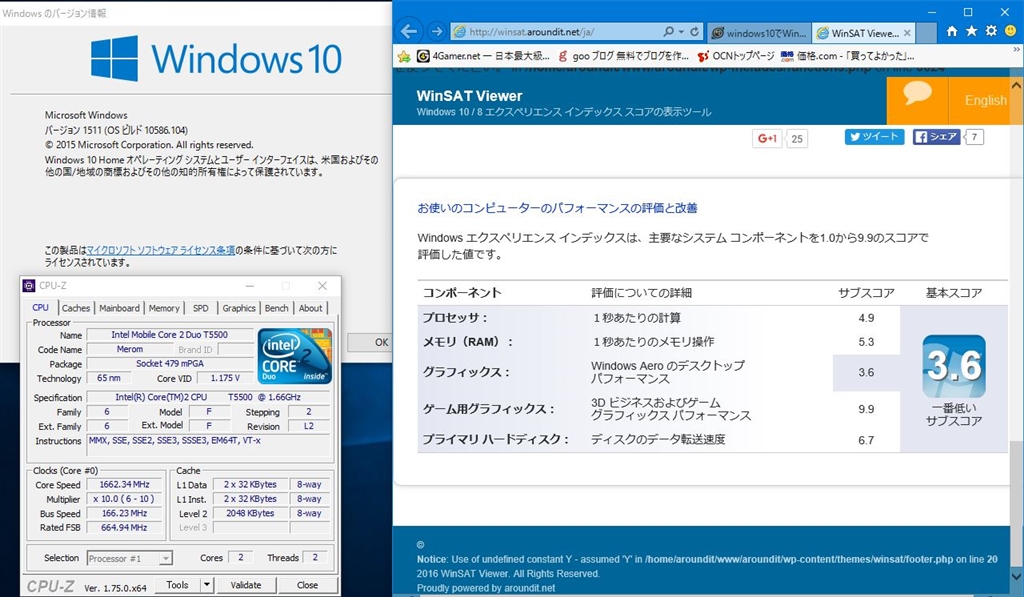Click Core Speed value 1662.34 MHz

coord(124,485)
